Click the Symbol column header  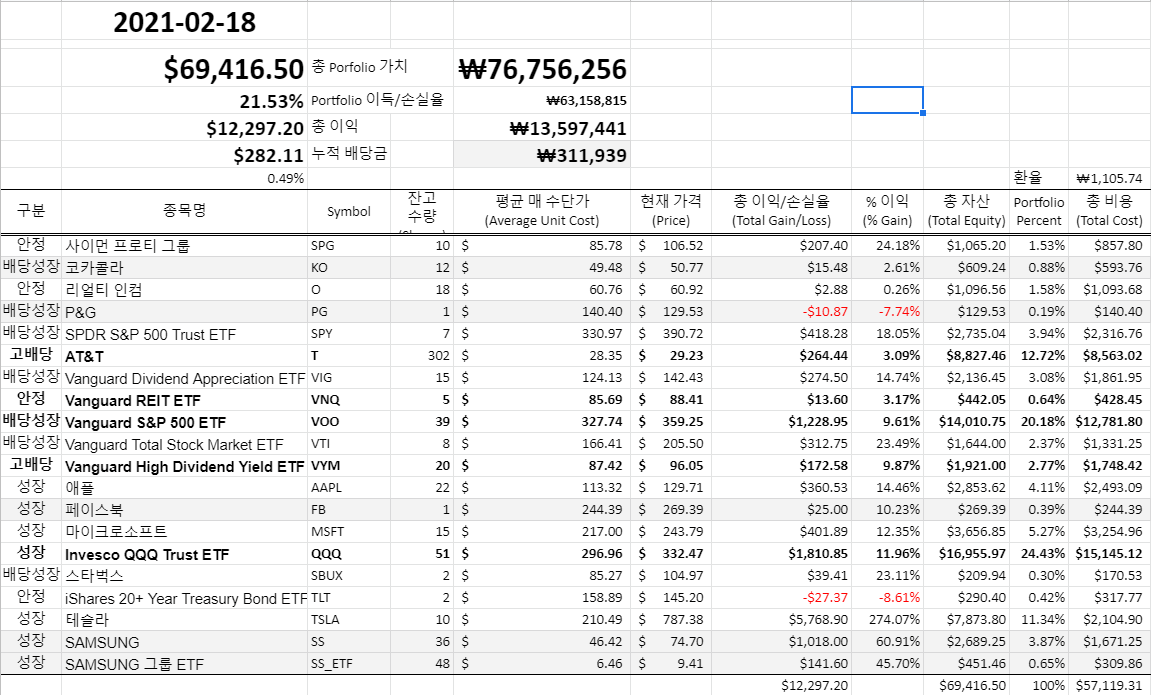pyautogui.click(x=349, y=211)
